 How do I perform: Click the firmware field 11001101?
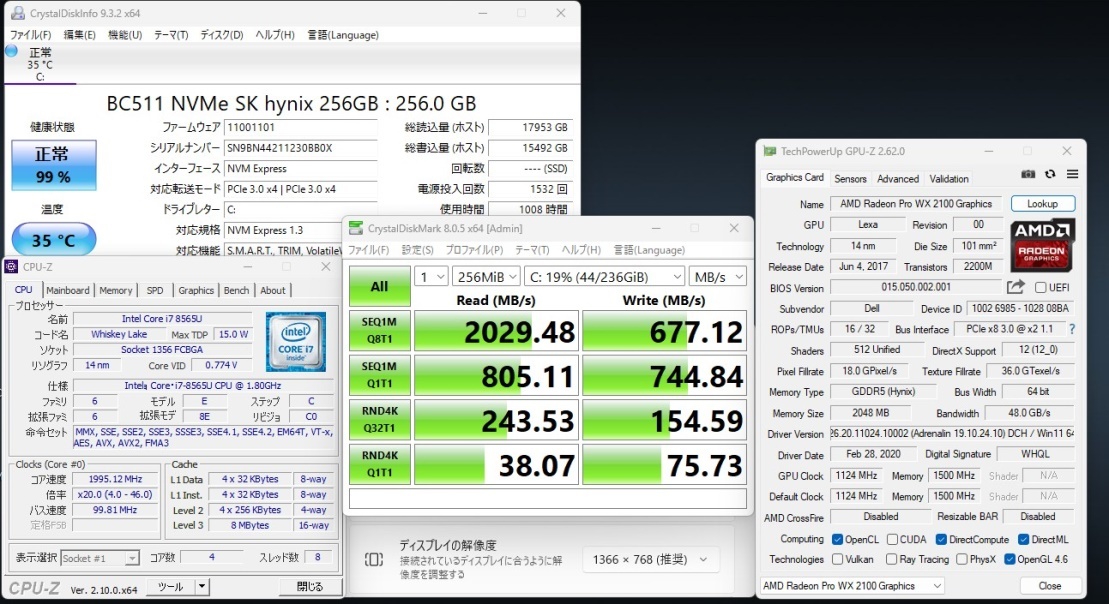point(301,127)
